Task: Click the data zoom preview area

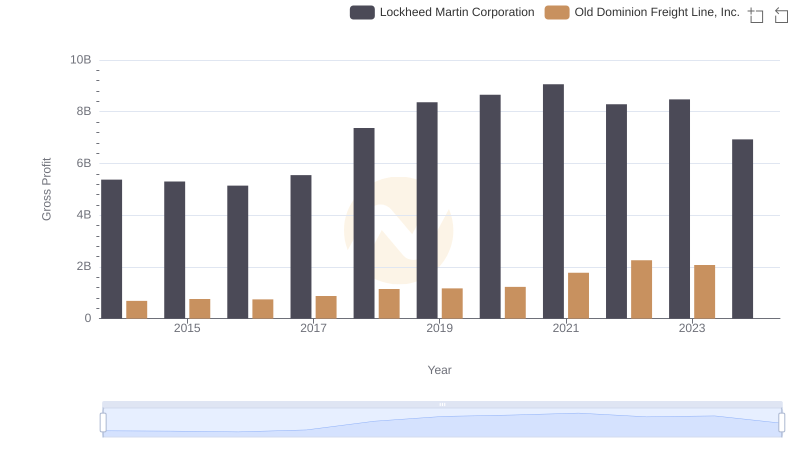Action: 442,423
